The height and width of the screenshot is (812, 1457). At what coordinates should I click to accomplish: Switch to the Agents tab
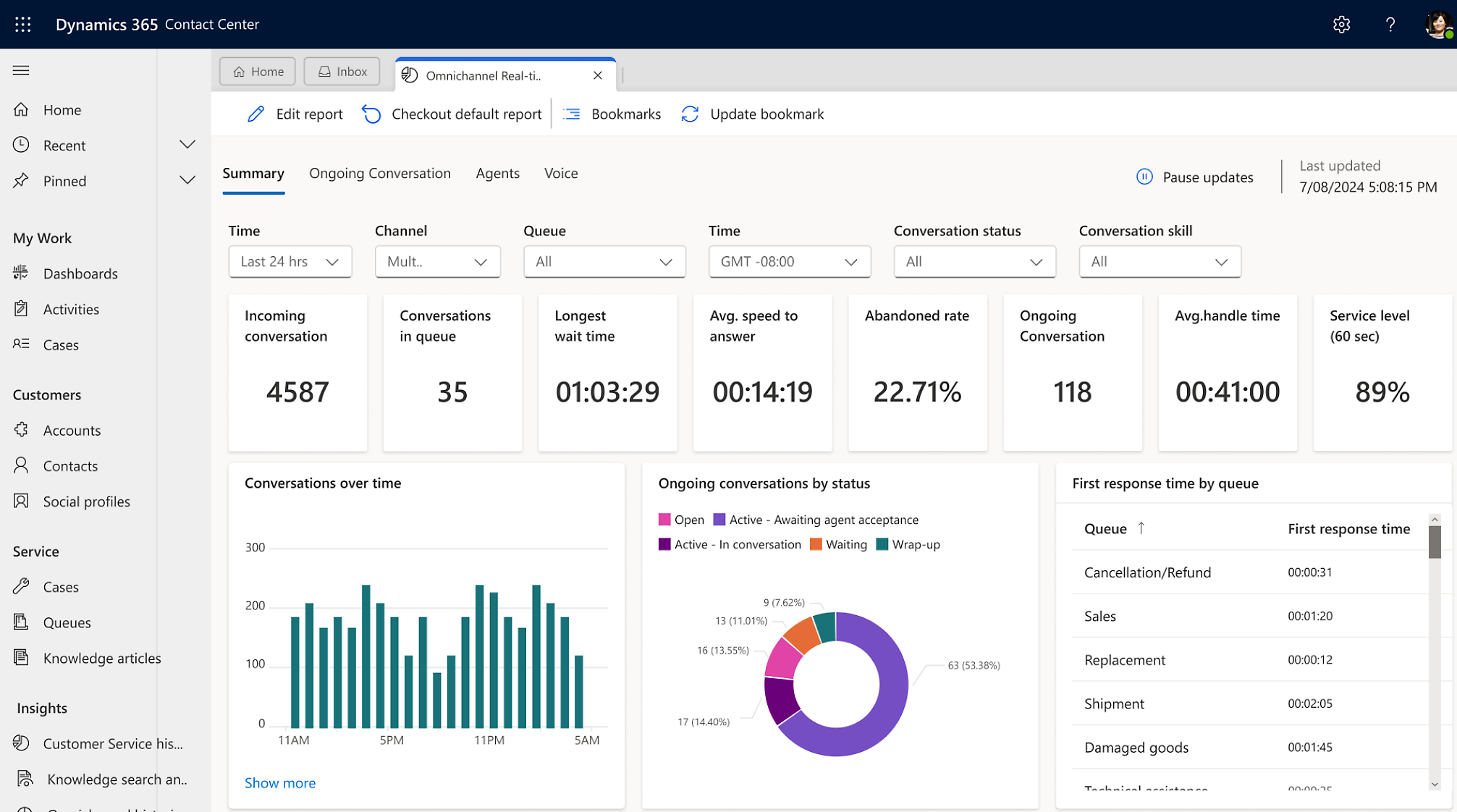[x=497, y=173]
